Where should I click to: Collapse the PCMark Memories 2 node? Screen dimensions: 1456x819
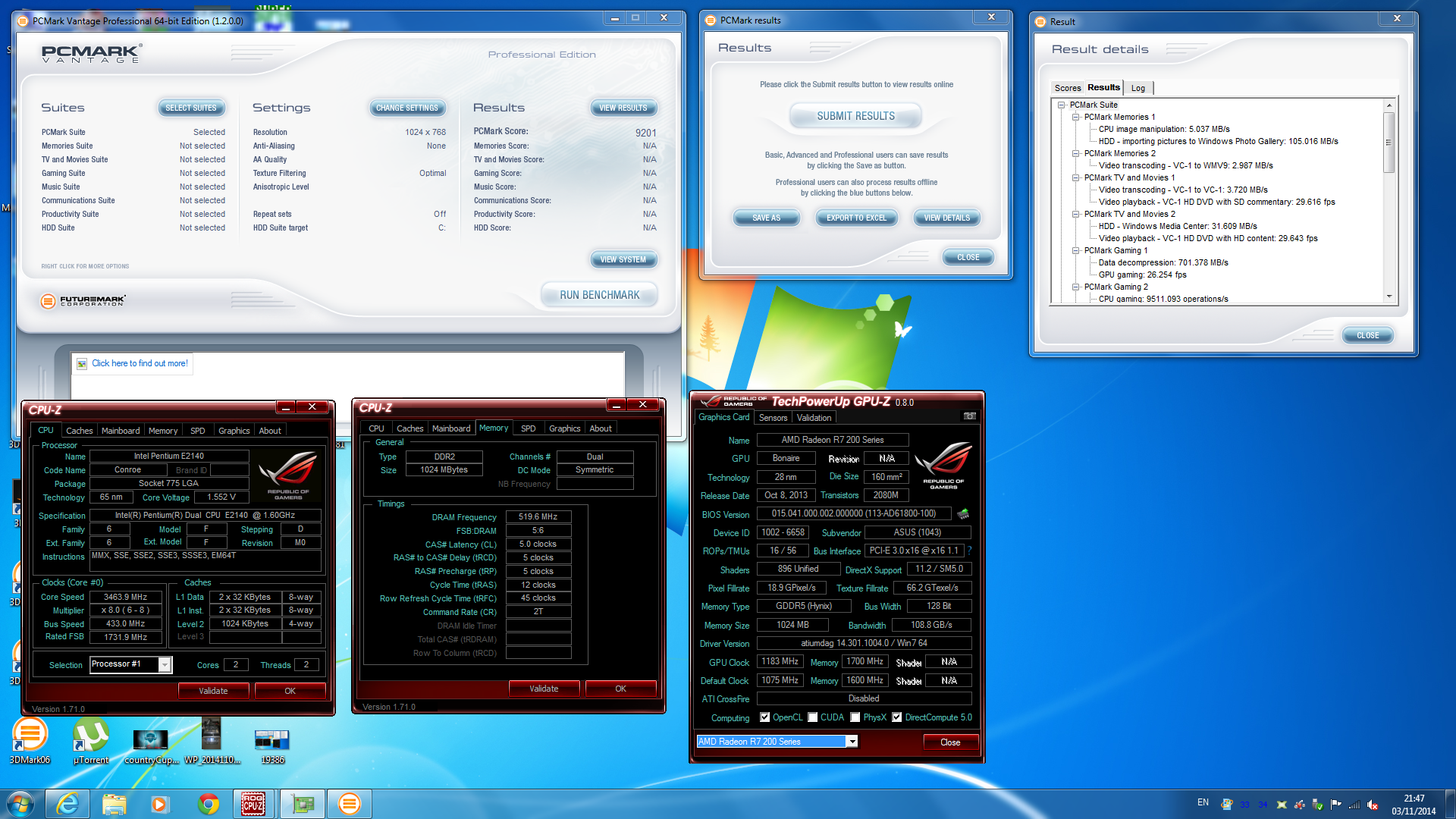[1075, 154]
